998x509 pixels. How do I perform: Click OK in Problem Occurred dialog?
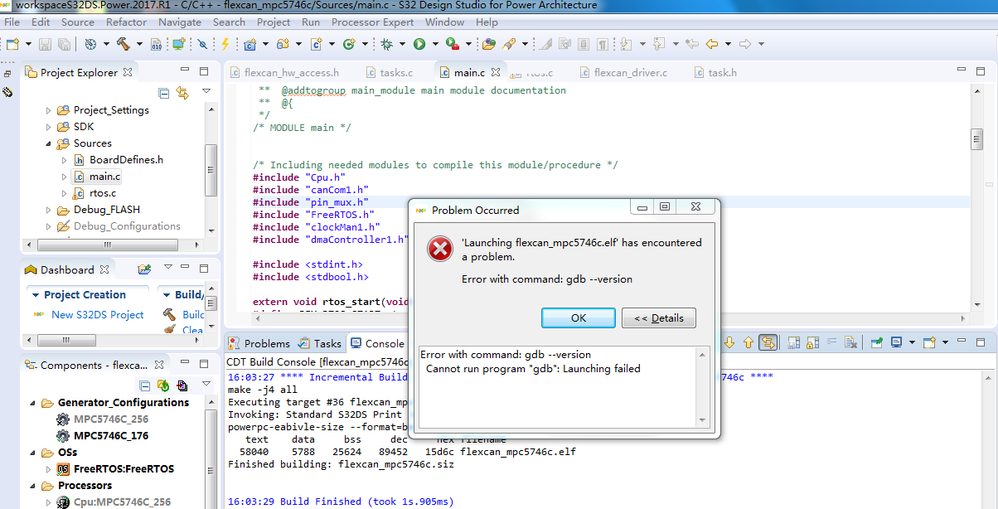coord(578,318)
